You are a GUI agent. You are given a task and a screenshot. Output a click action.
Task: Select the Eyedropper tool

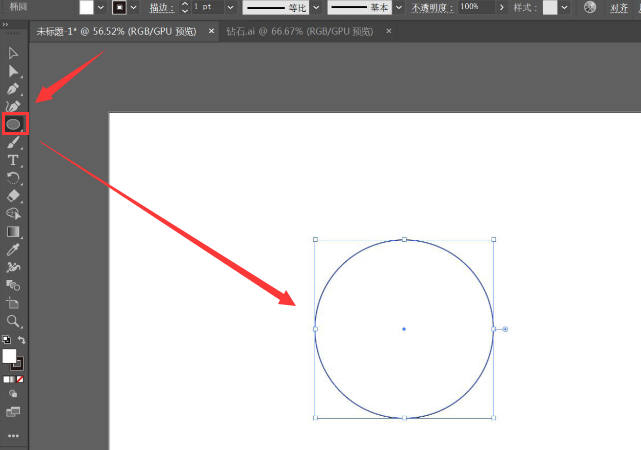(14, 249)
